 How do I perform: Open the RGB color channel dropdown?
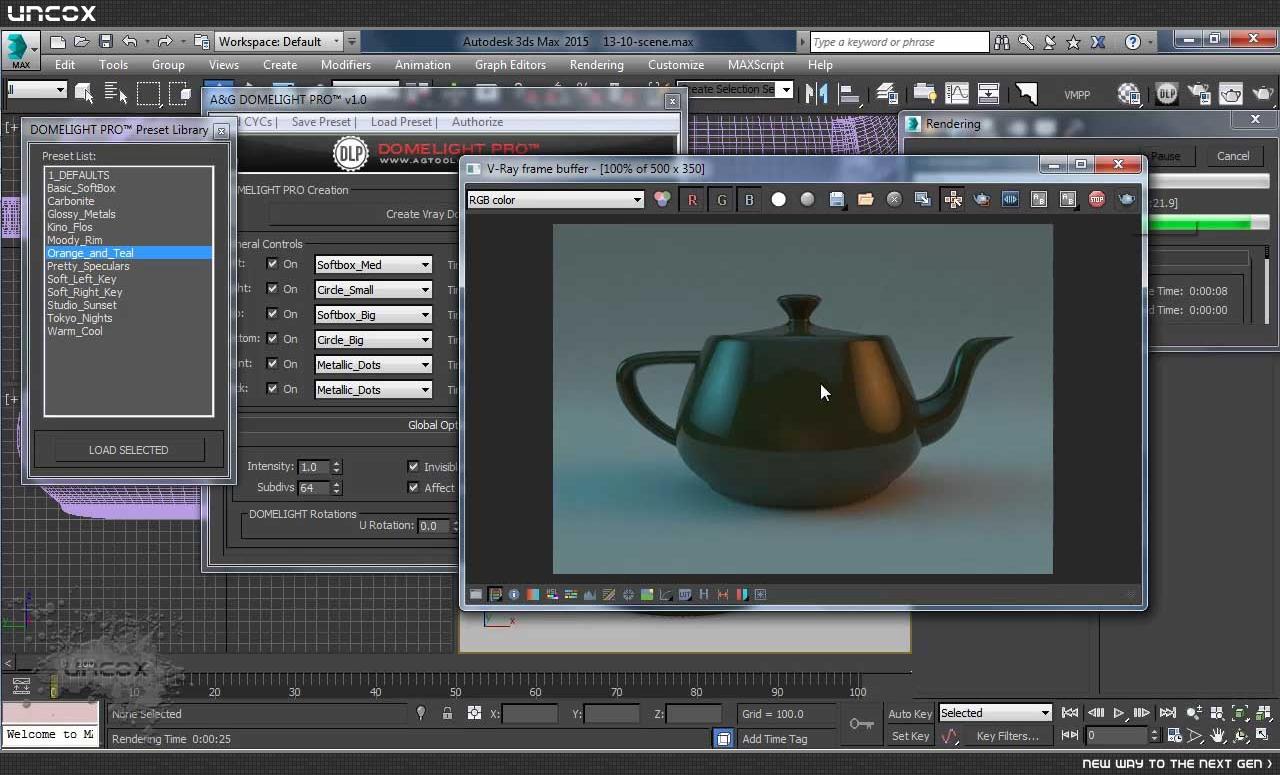(555, 200)
